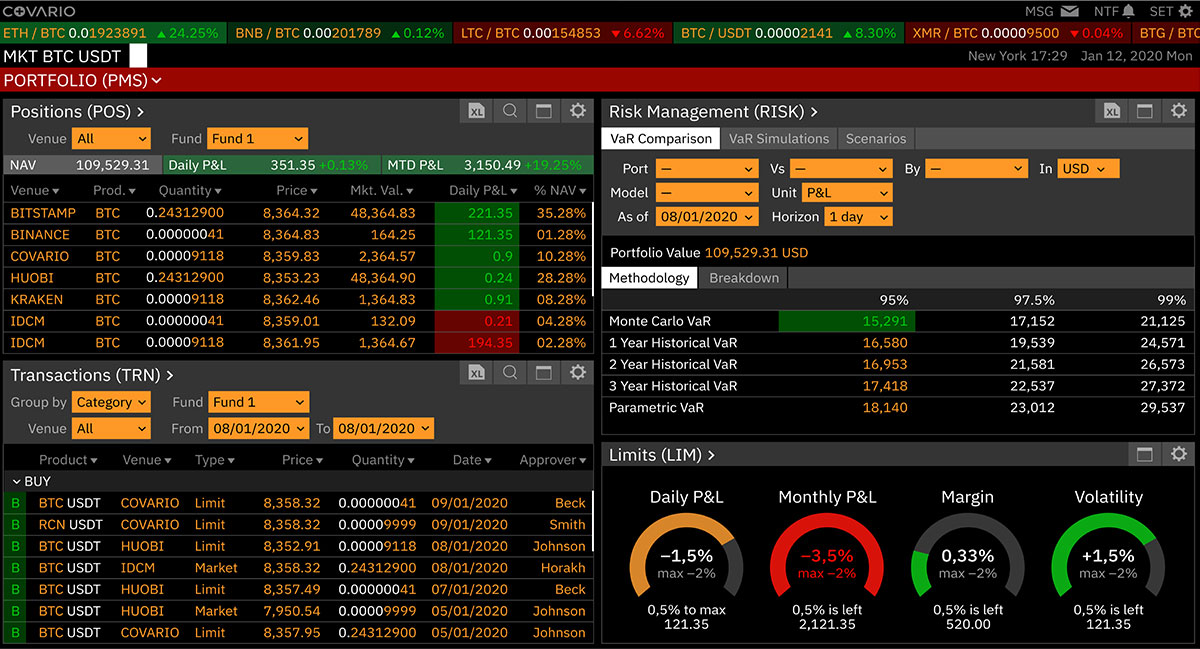
Task: Click the Positions panel search icon
Action: 510,111
